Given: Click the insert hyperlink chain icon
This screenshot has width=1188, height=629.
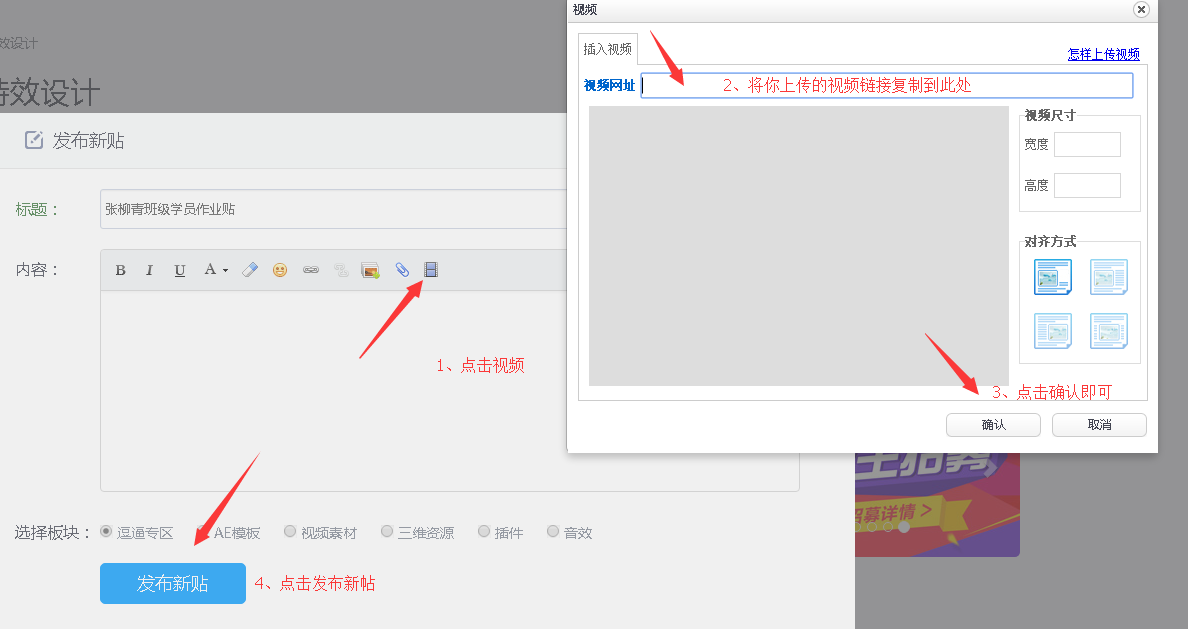Looking at the screenshot, I should click(311, 270).
